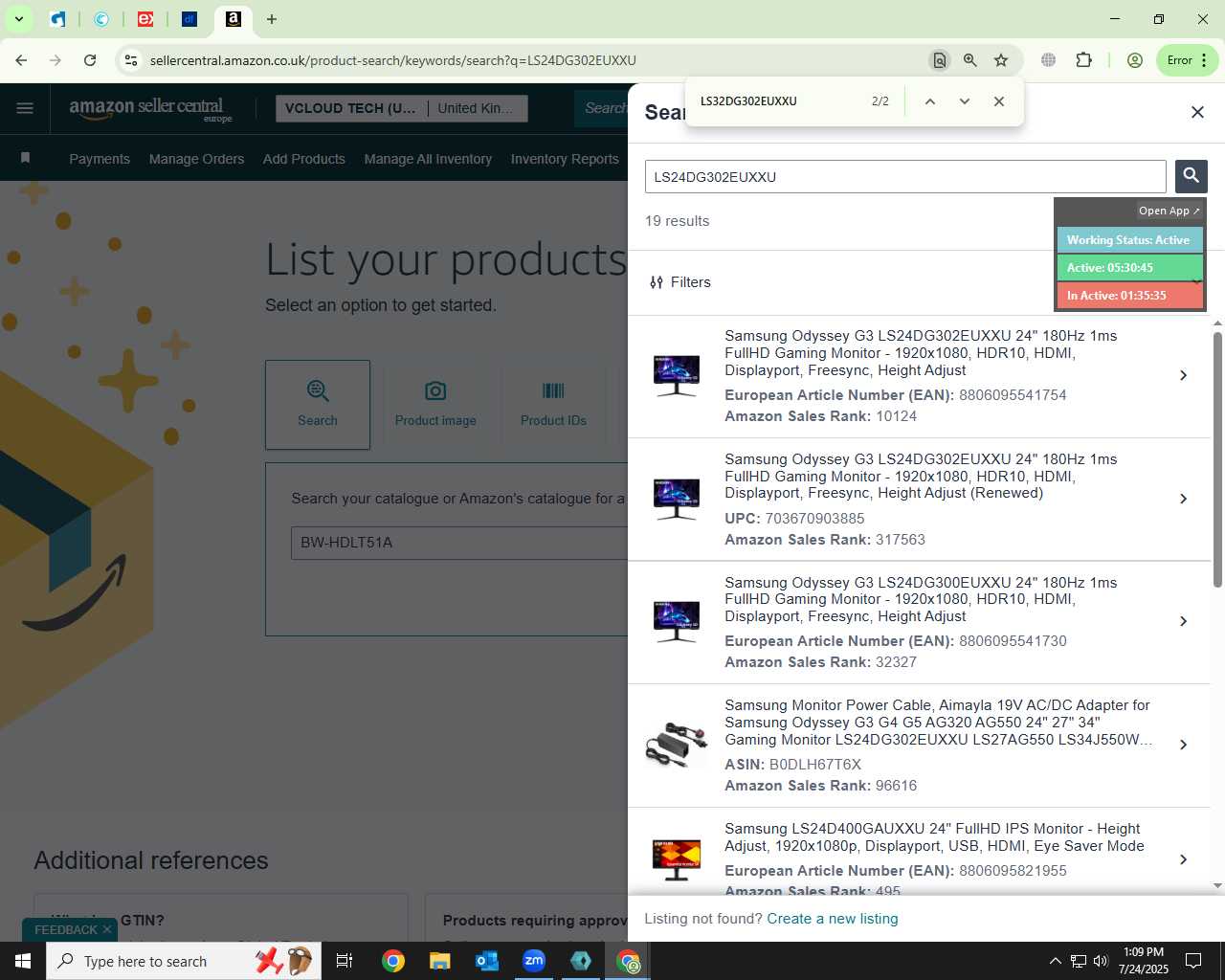Select the Search listing option card
The width and height of the screenshot is (1225, 980).
tap(318, 405)
